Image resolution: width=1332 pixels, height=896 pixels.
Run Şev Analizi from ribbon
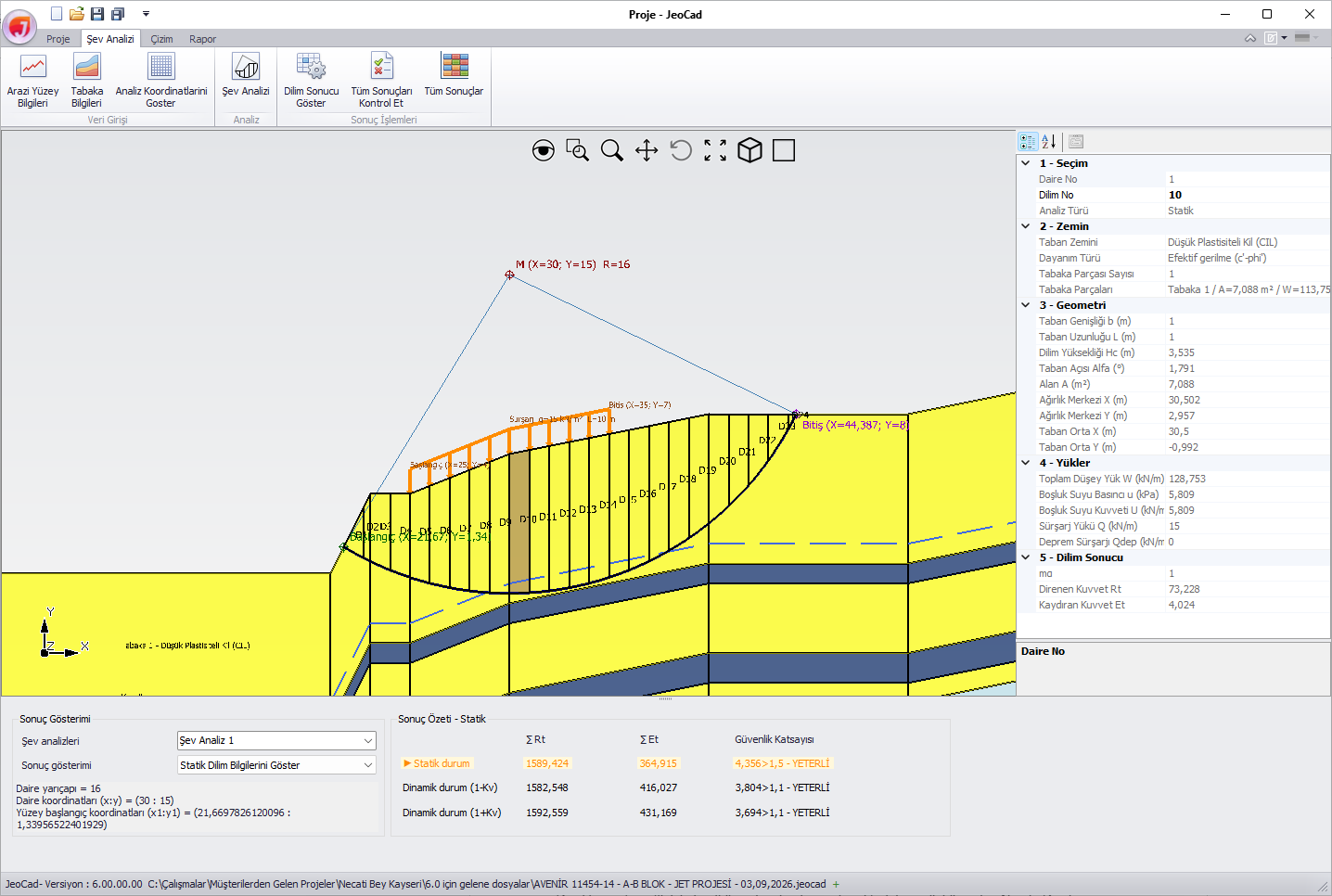pos(246,75)
